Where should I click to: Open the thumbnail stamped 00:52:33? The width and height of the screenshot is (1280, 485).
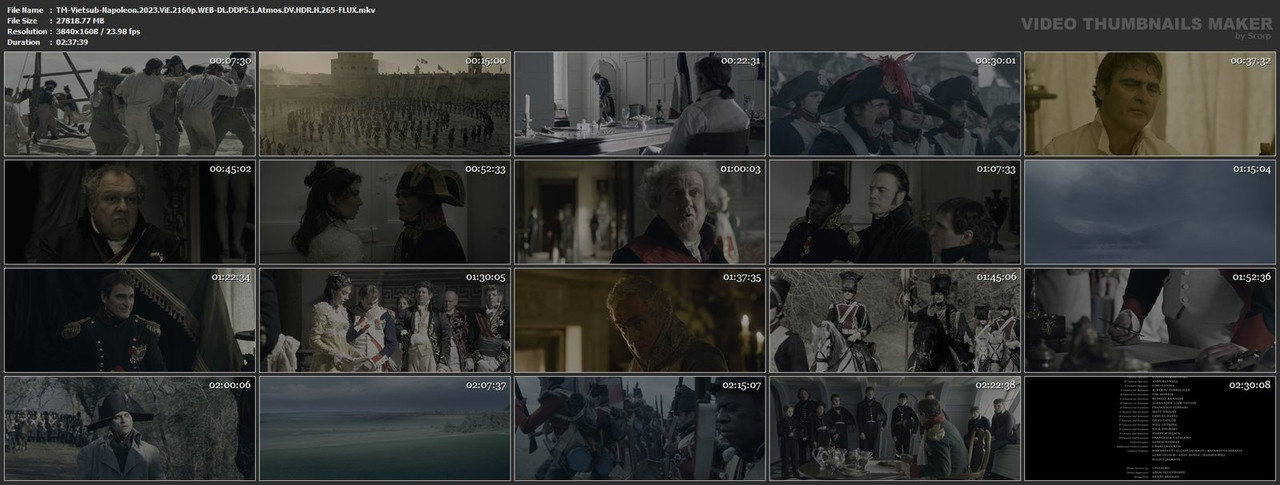(385, 211)
